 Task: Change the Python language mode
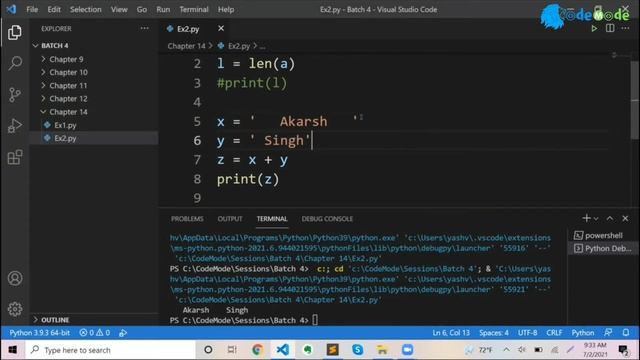(x=582, y=333)
